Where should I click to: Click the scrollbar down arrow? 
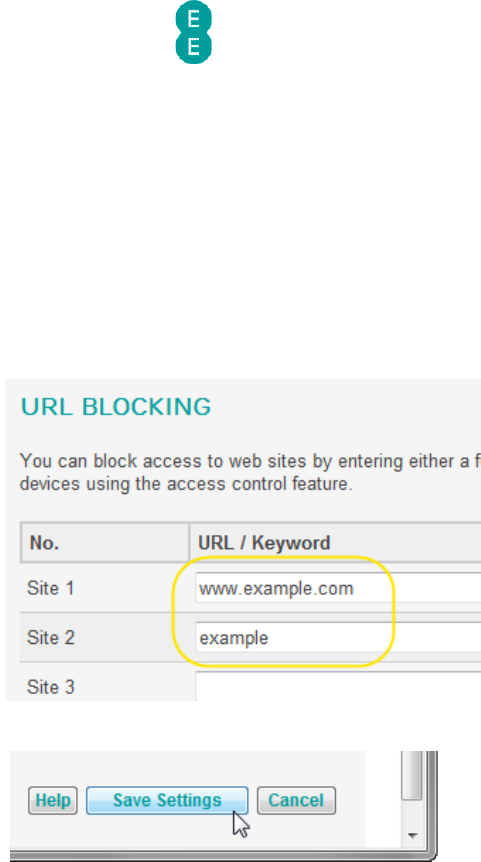click(412, 836)
